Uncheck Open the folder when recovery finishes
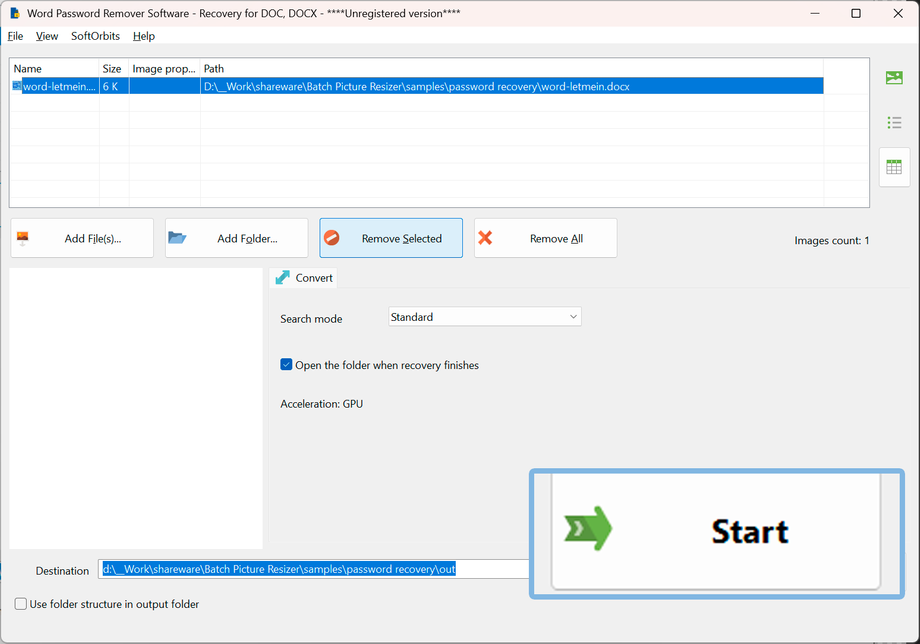 point(286,365)
